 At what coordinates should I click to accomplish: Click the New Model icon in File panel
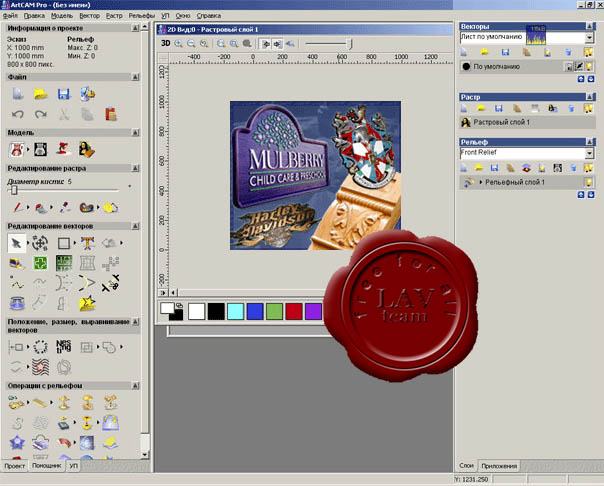(x=17, y=94)
